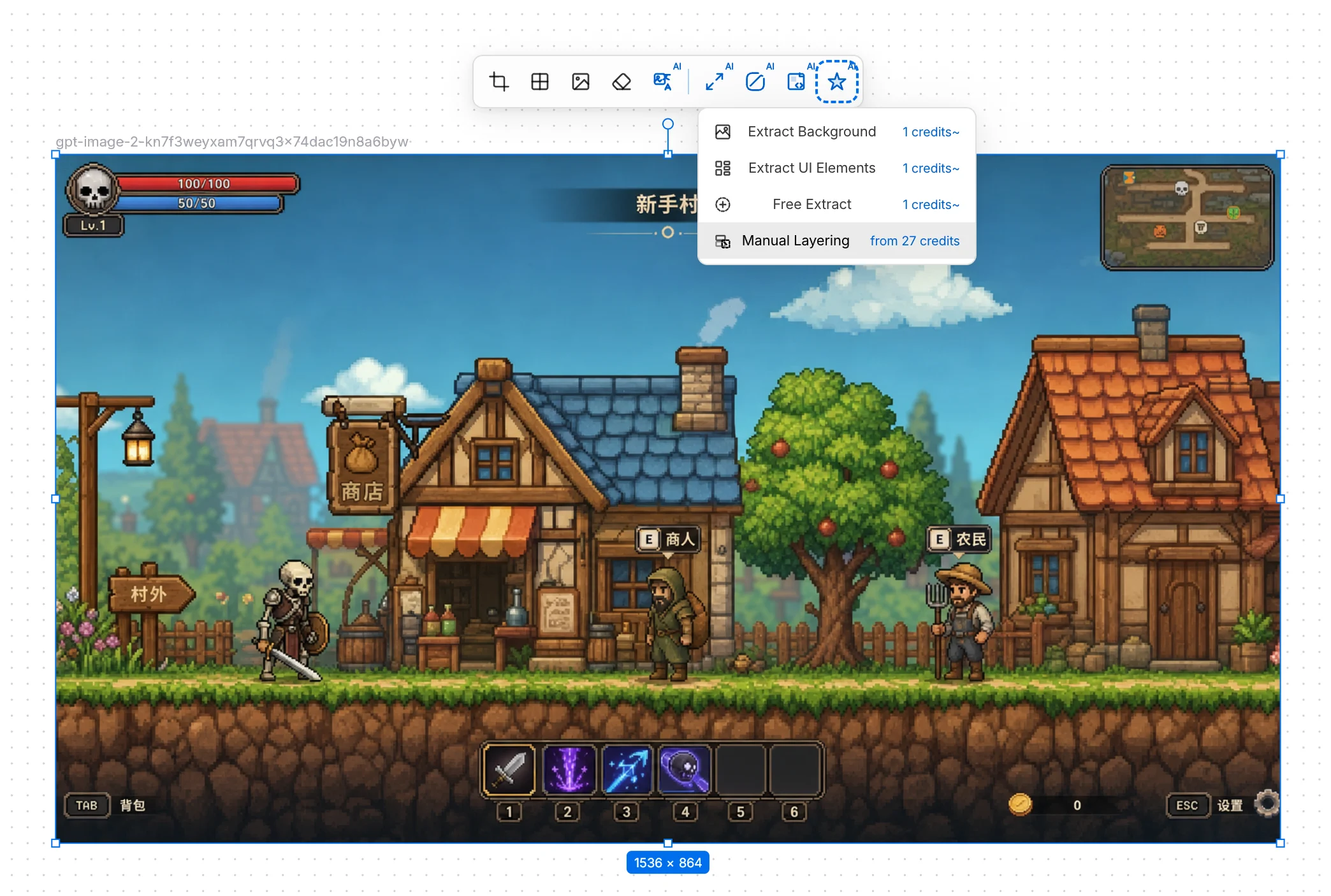This screenshot has width=1331, height=896.
Task: Click the bottom-right resize handle of image
Action: [1280, 843]
